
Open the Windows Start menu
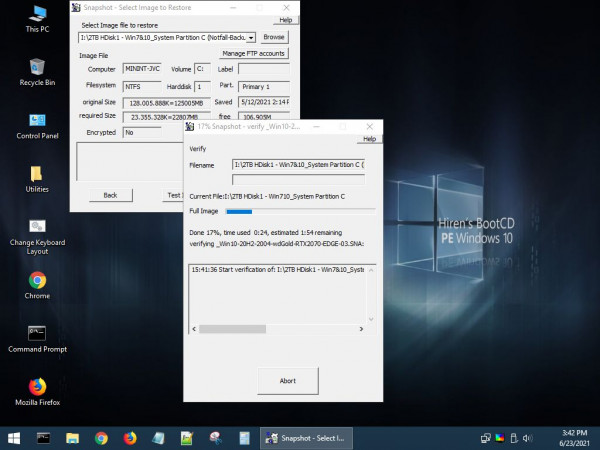click(14, 438)
